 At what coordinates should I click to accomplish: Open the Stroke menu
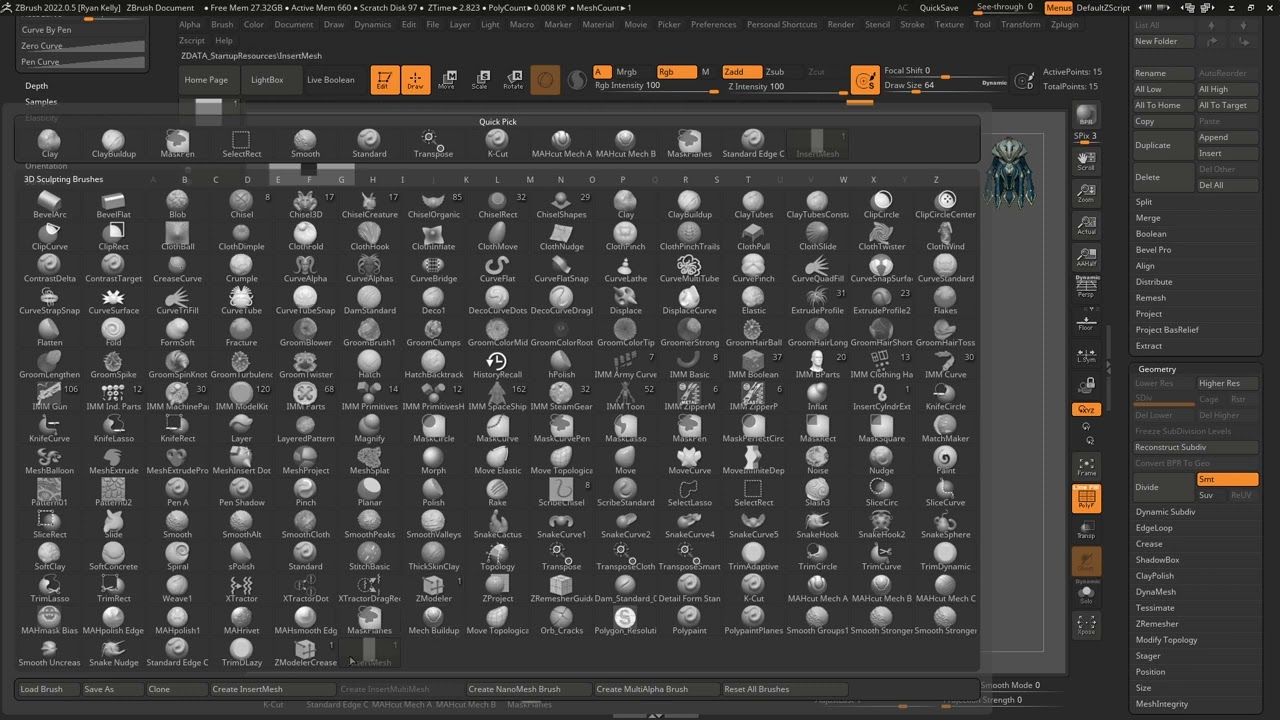[x=912, y=24]
